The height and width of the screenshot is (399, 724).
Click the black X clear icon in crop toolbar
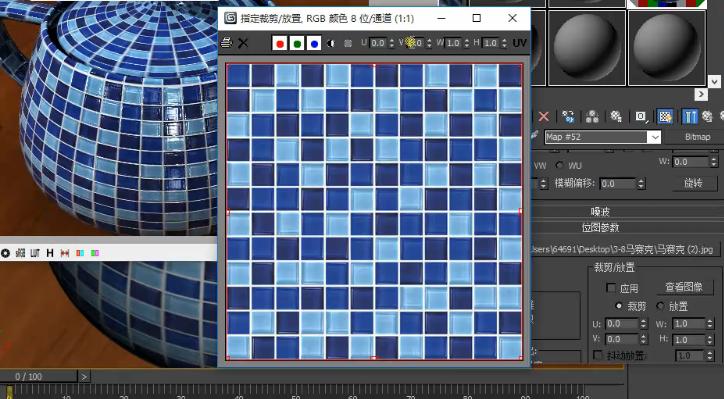click(243, 43)
